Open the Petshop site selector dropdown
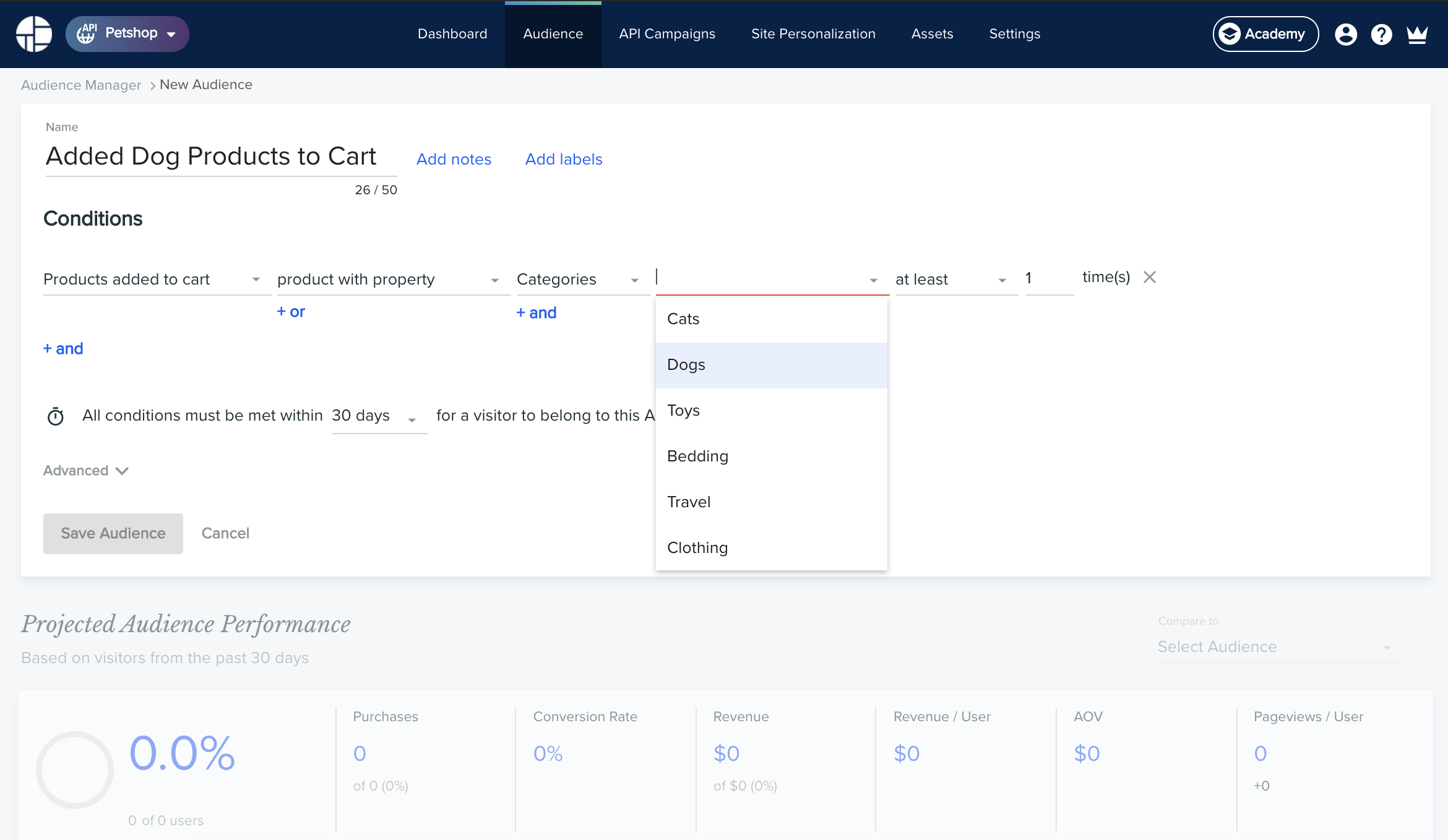Viewport: 1448px width, 840px height. [x=127, y=34]
